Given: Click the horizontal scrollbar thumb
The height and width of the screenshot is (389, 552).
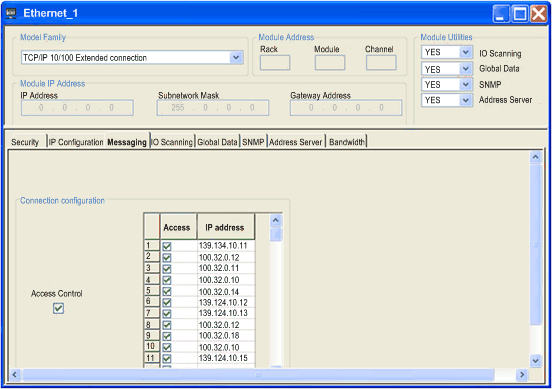Looking at the screenshot, I should 258,375.
